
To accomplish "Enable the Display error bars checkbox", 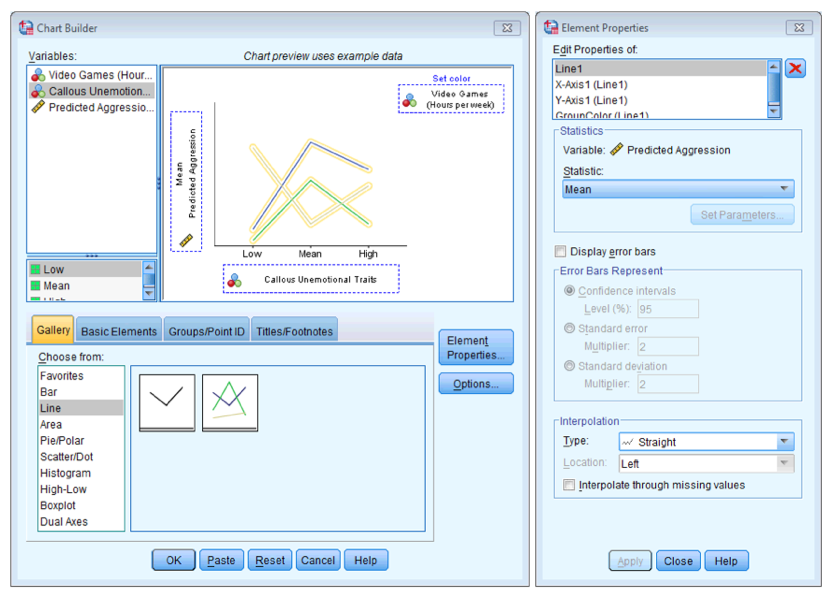I will [560, 251].
